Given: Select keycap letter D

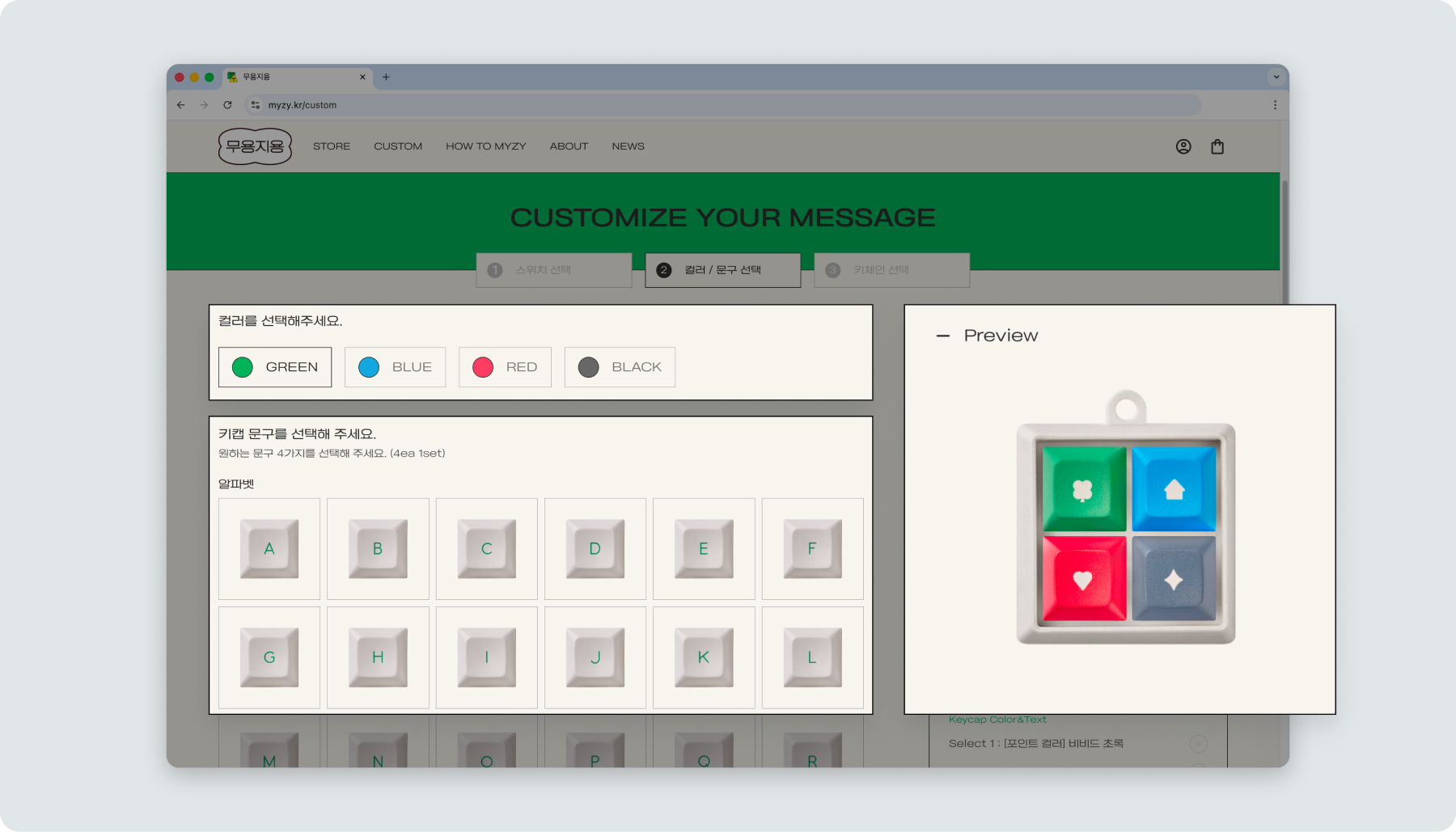Looking at the screenshot, I should point(595,549).
